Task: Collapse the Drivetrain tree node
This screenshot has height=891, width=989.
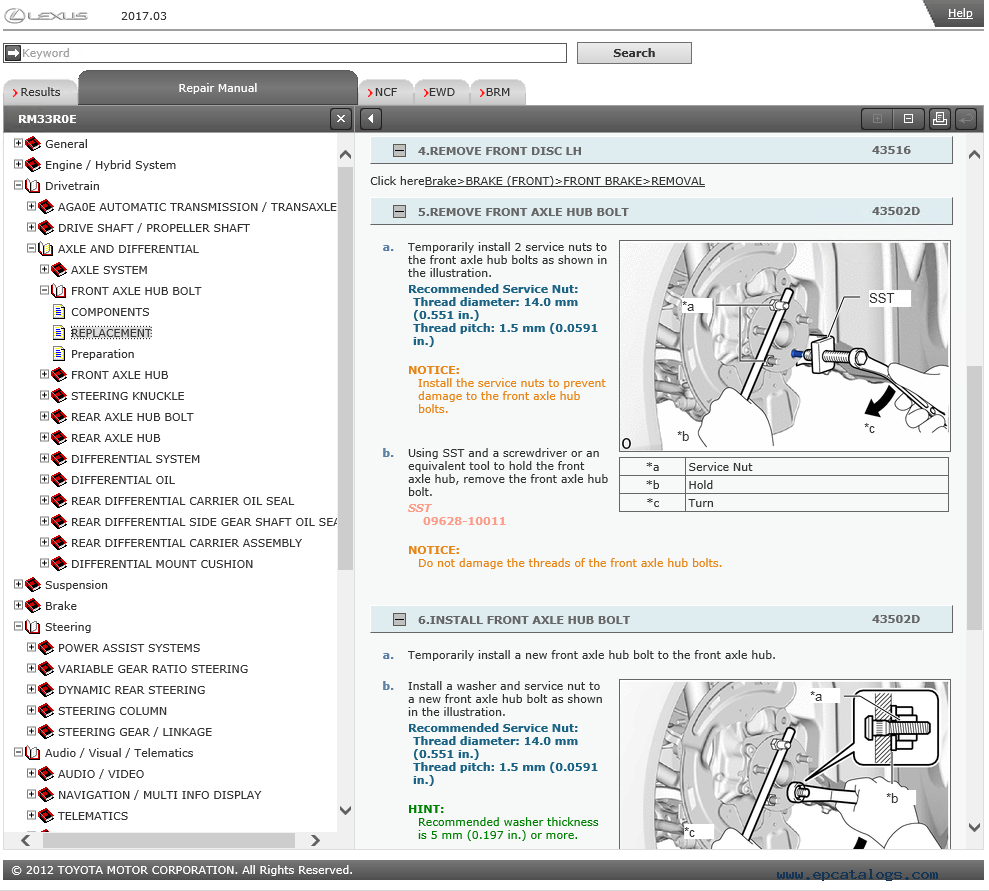Action: [18, 185]
